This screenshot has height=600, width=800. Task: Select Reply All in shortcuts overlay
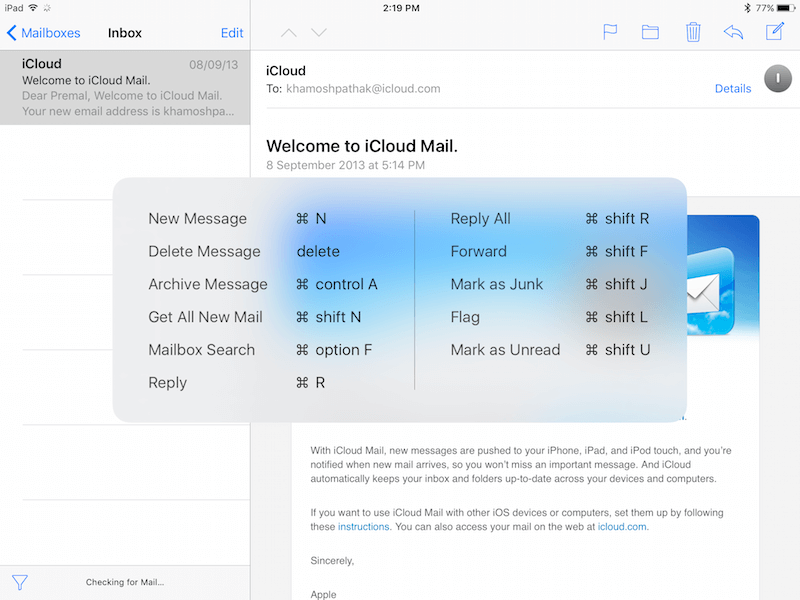click(480, 219)
